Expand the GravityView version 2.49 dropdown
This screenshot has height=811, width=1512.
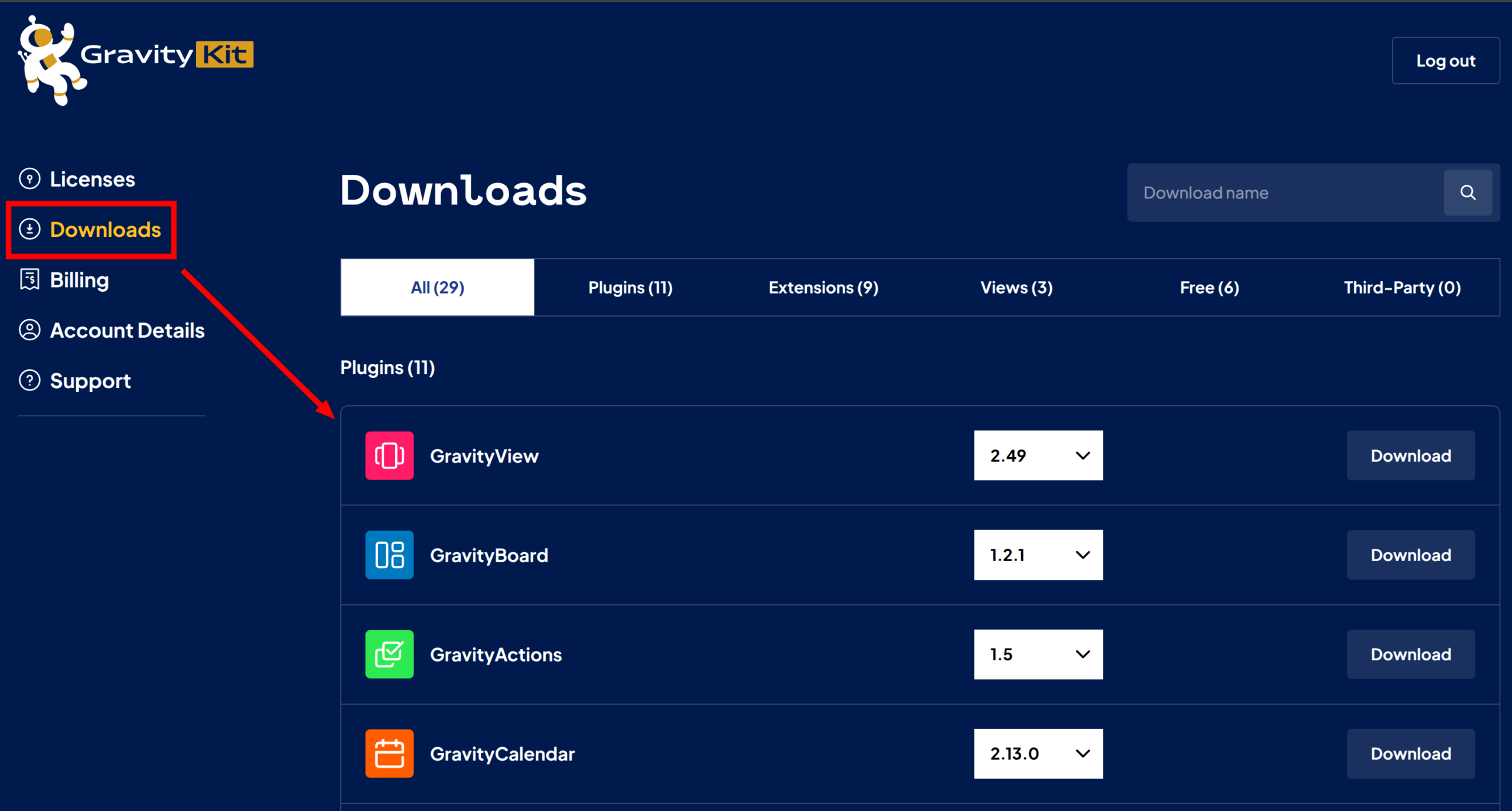[1038, 455]
